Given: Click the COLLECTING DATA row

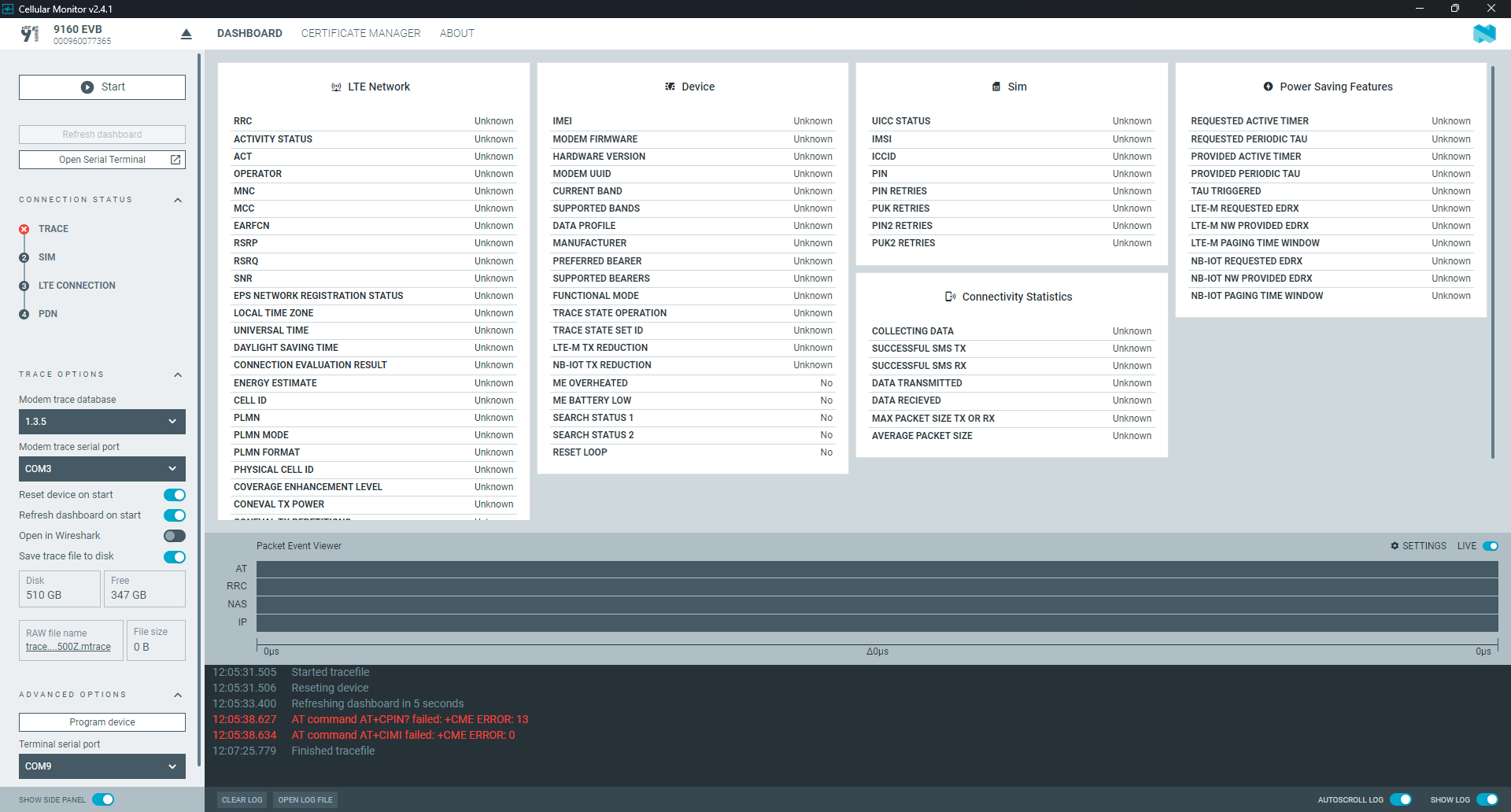Looking at the screenshot, I should [x=1011, y=331].
